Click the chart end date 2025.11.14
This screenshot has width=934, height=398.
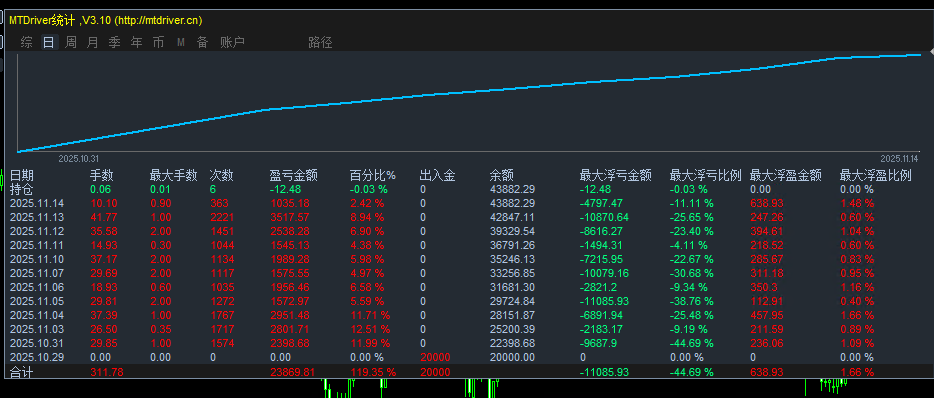[900, 159]
